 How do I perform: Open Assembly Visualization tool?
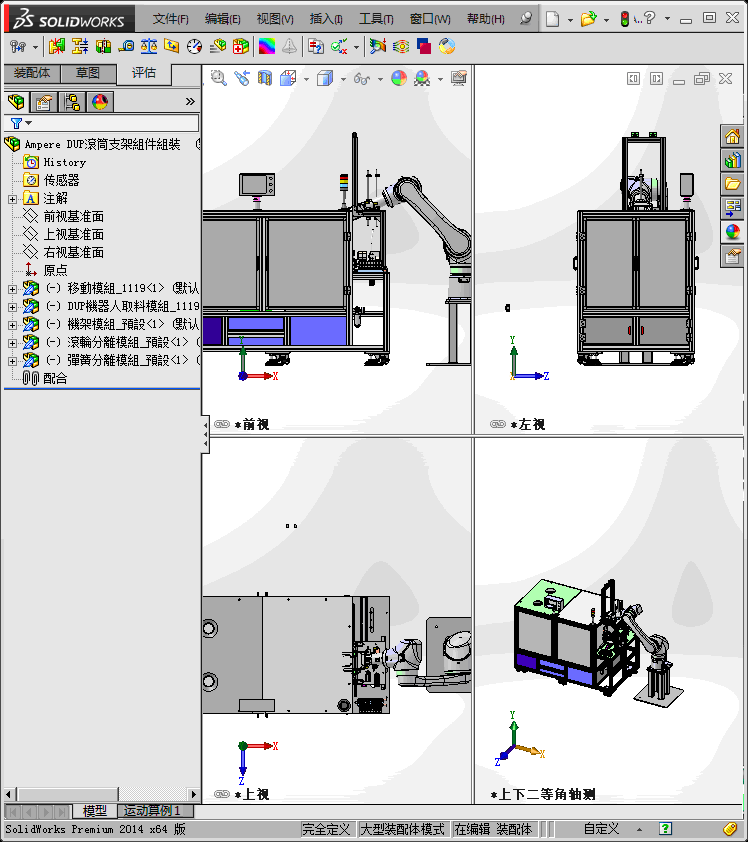pyautogui.click(x=217, y=47)
